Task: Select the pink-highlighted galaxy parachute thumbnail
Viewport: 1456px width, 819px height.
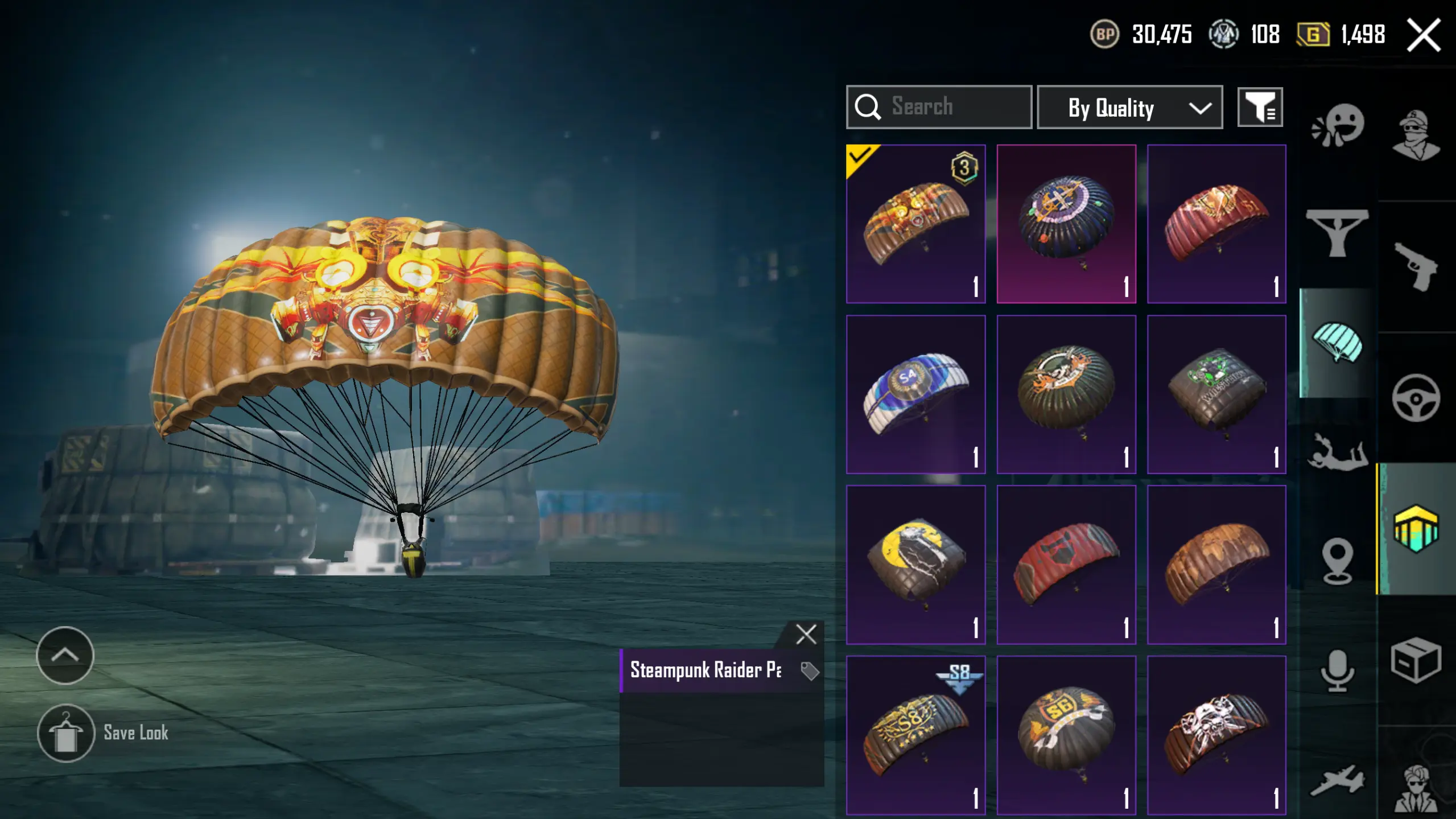Action: coord(1066,224)
